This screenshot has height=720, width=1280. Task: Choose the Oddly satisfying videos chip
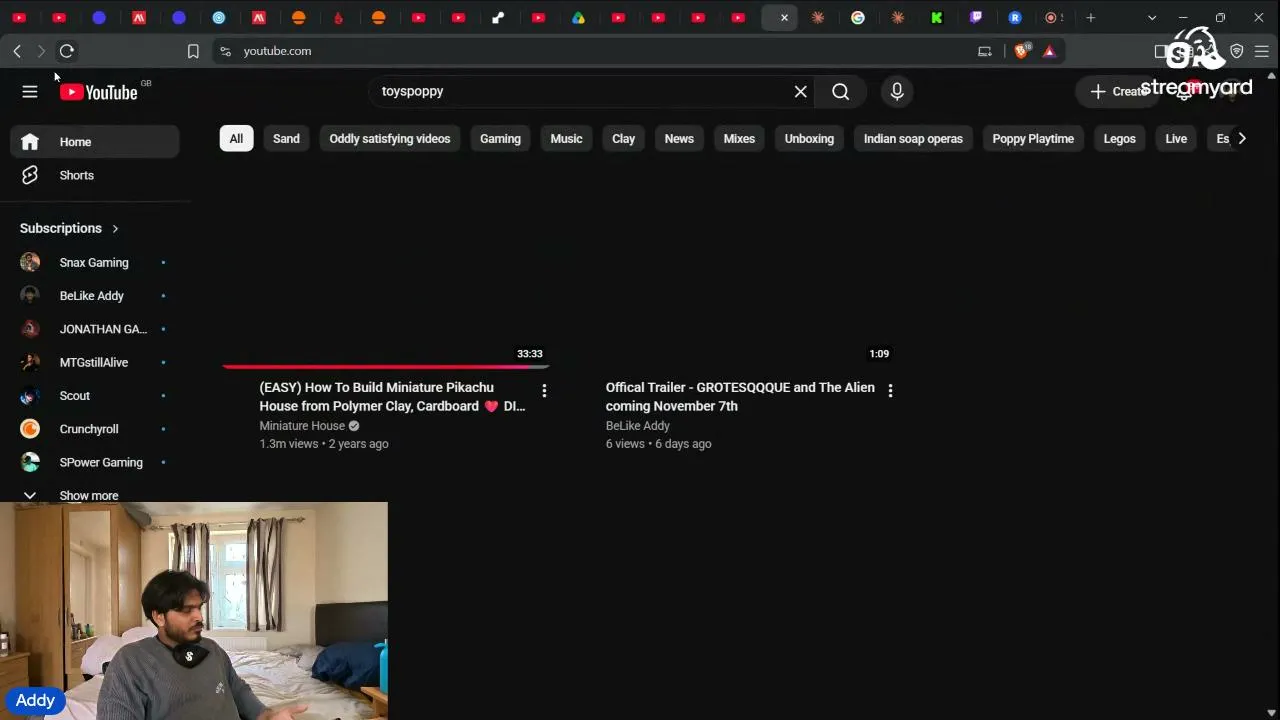click(x=390, y=139)
